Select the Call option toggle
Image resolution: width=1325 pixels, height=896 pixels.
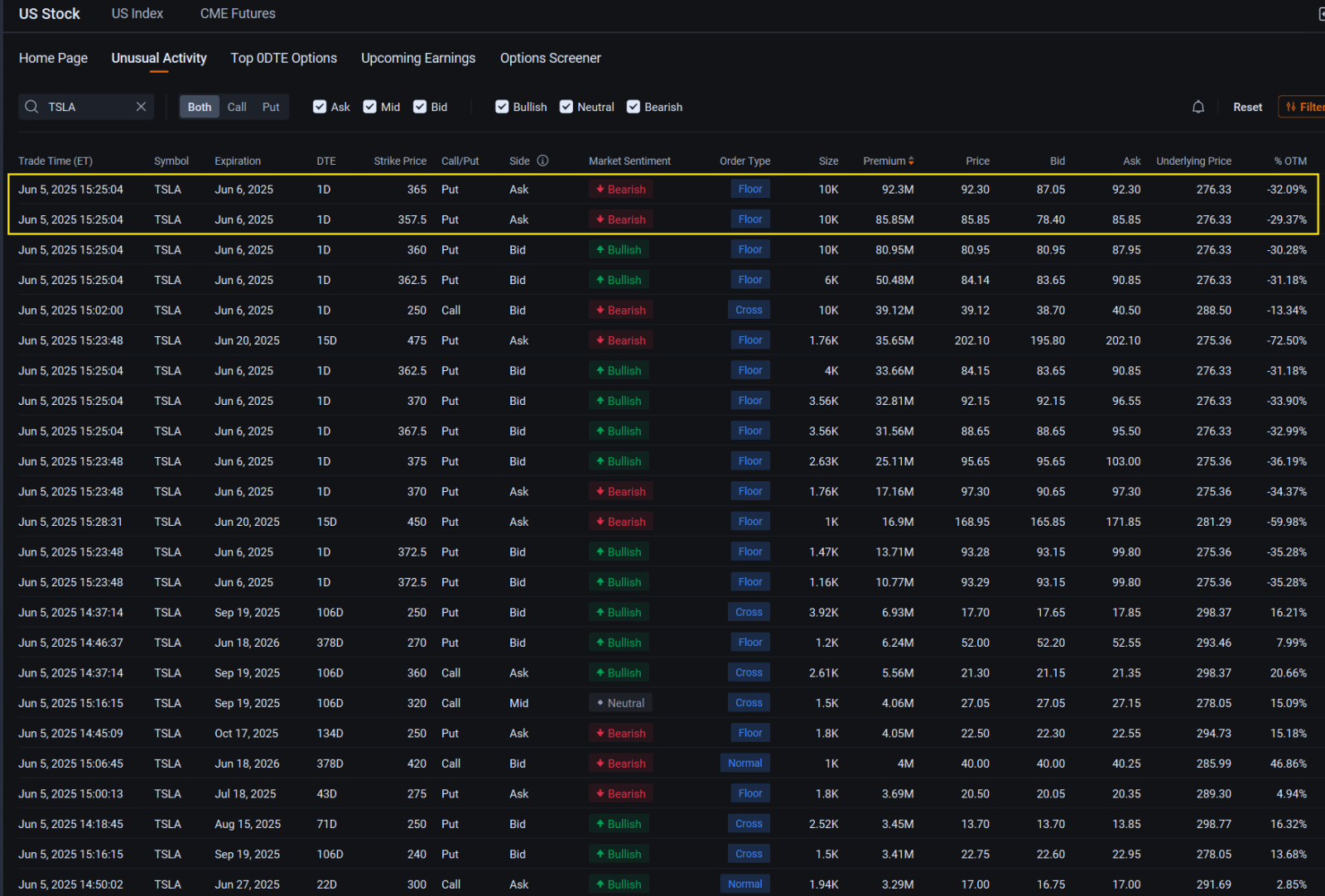[x=237, y=107]
